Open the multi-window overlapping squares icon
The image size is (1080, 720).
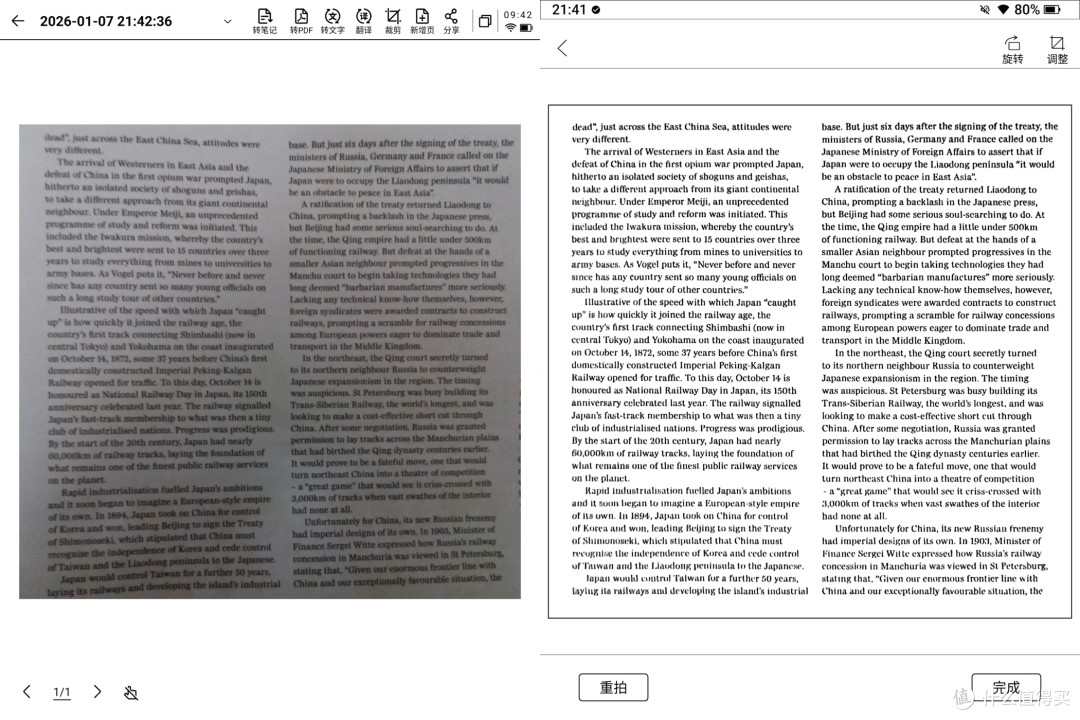485,21
